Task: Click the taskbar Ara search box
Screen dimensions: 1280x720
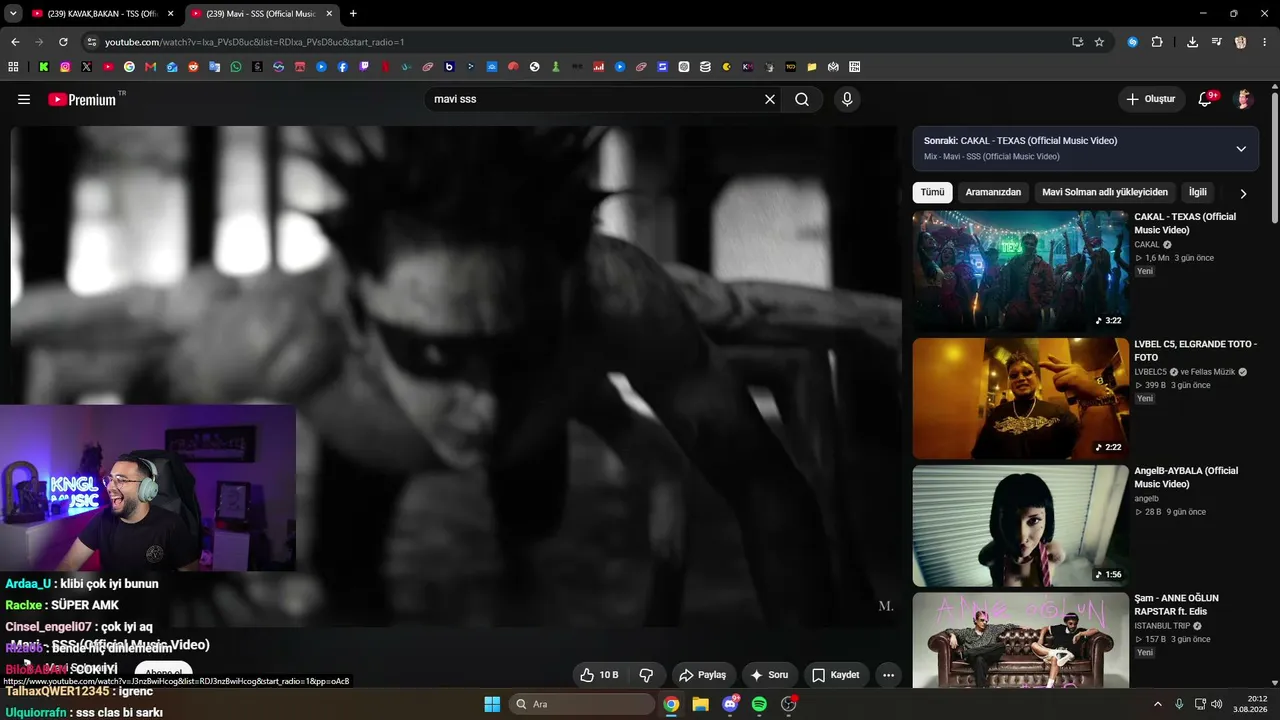Action: [x=582, y=704]
